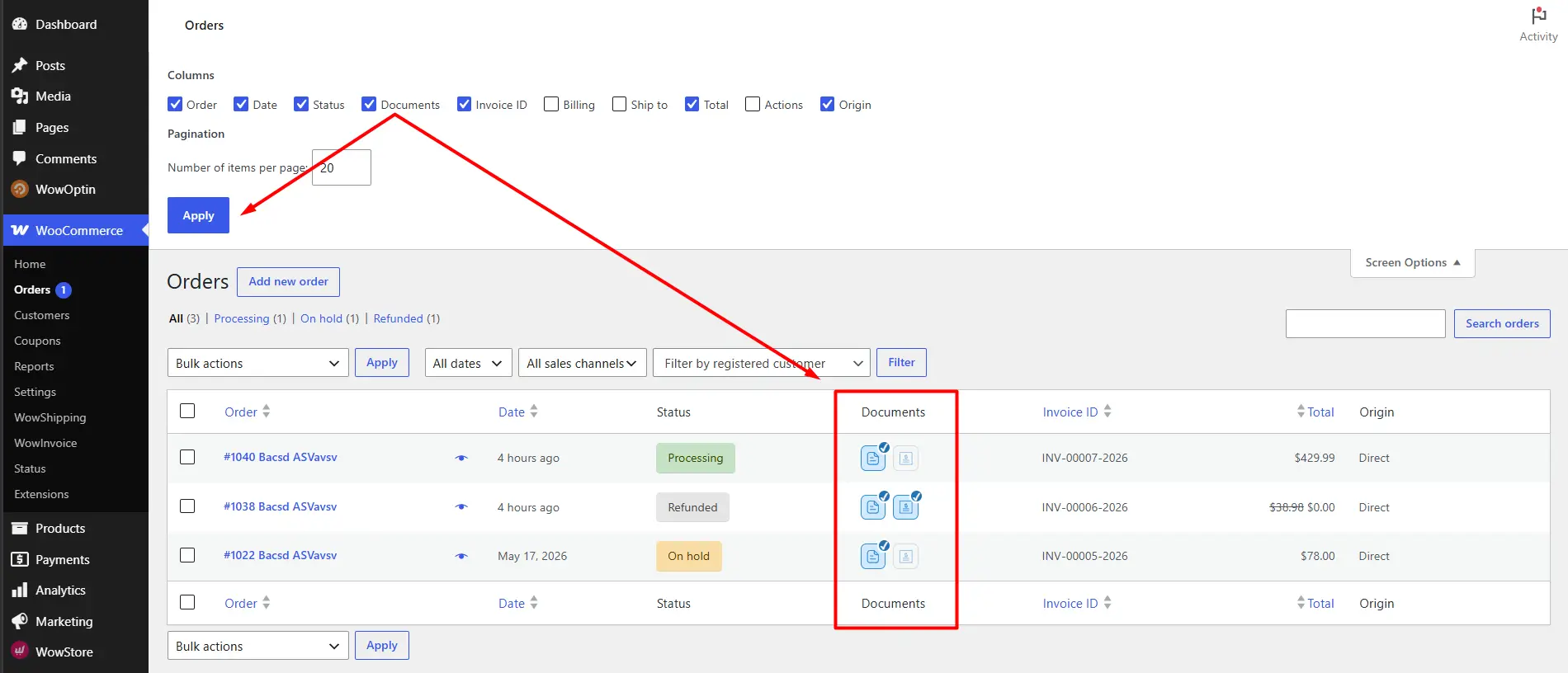1568x673 pixels.
Task: Click sort arrows beside Order column header
Action: [x=266, y=411]
